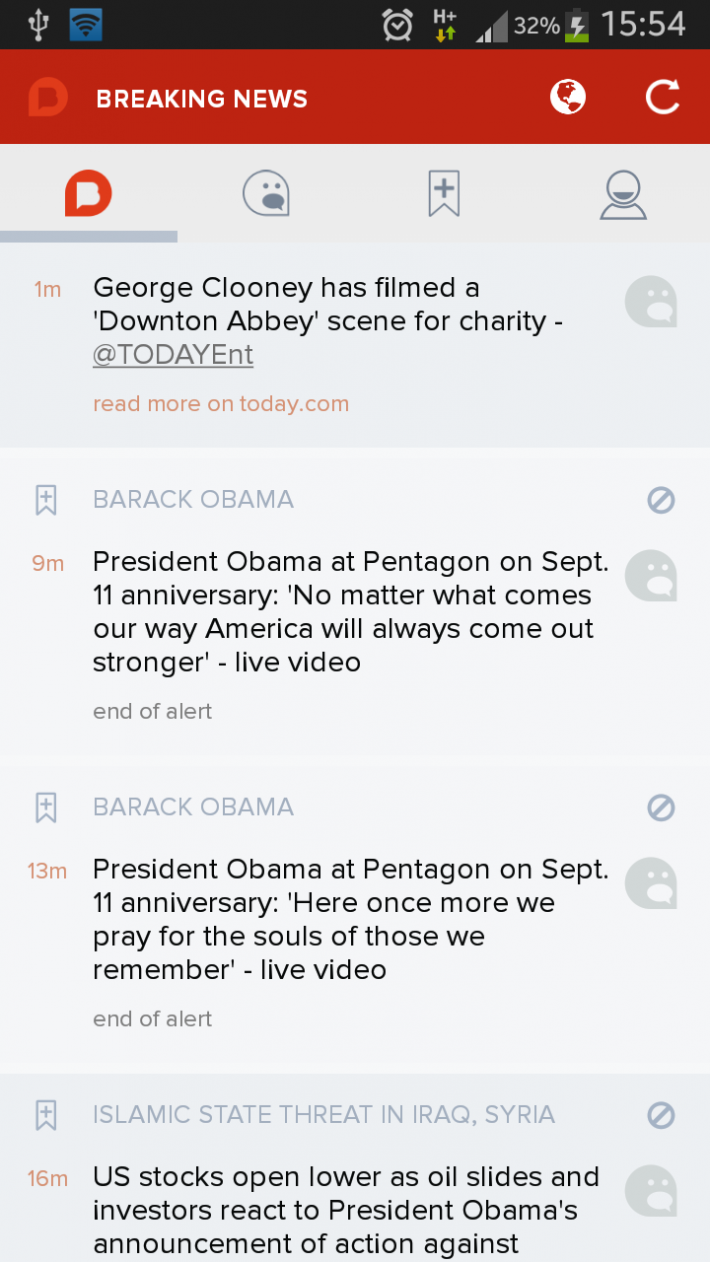Mute the second Barack Obama alert
Image resolution: width=710 pixels, height=1262 pixels.
pos(661,807)
